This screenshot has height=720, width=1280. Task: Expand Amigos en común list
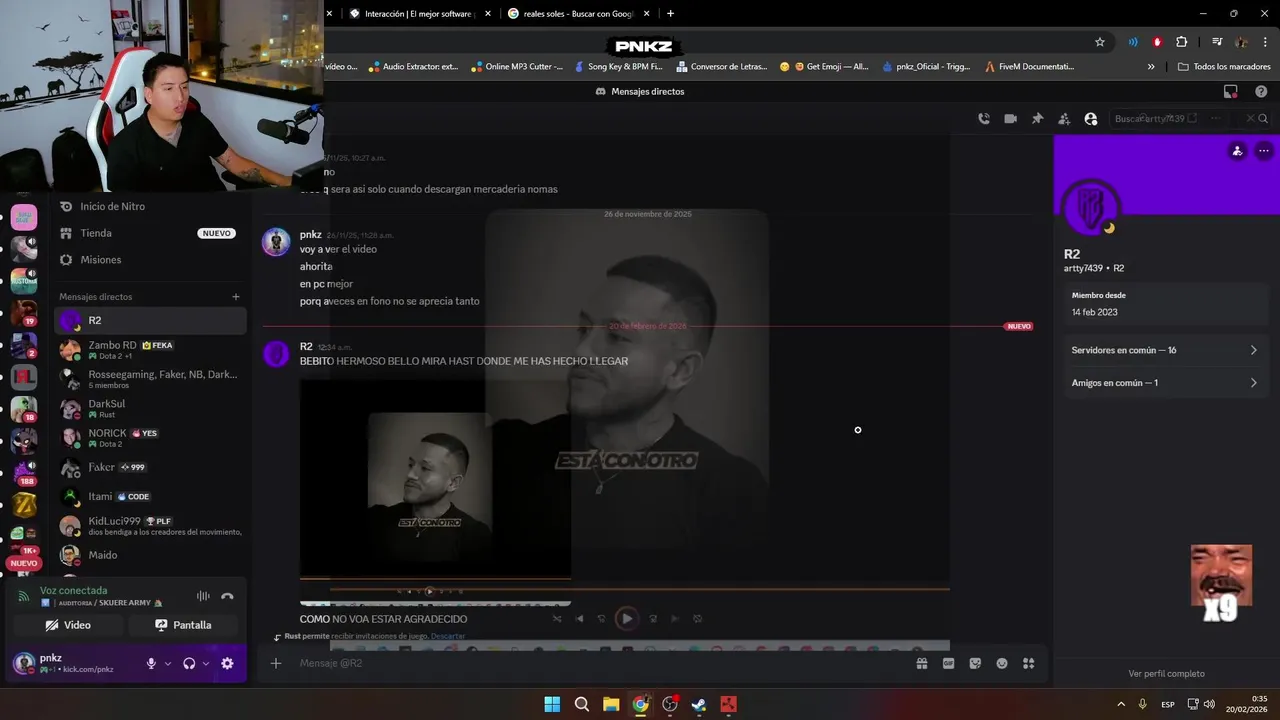pyautogui.click(x=1165, y=383)
